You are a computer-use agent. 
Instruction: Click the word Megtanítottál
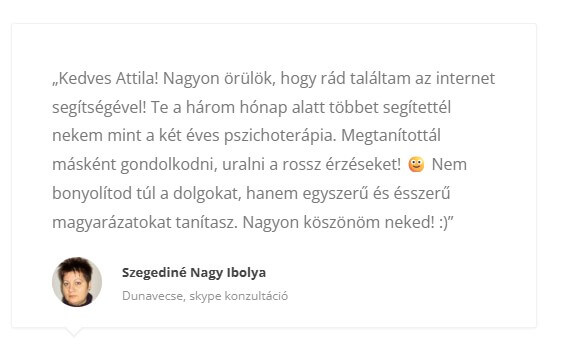(x=391, y=137)
